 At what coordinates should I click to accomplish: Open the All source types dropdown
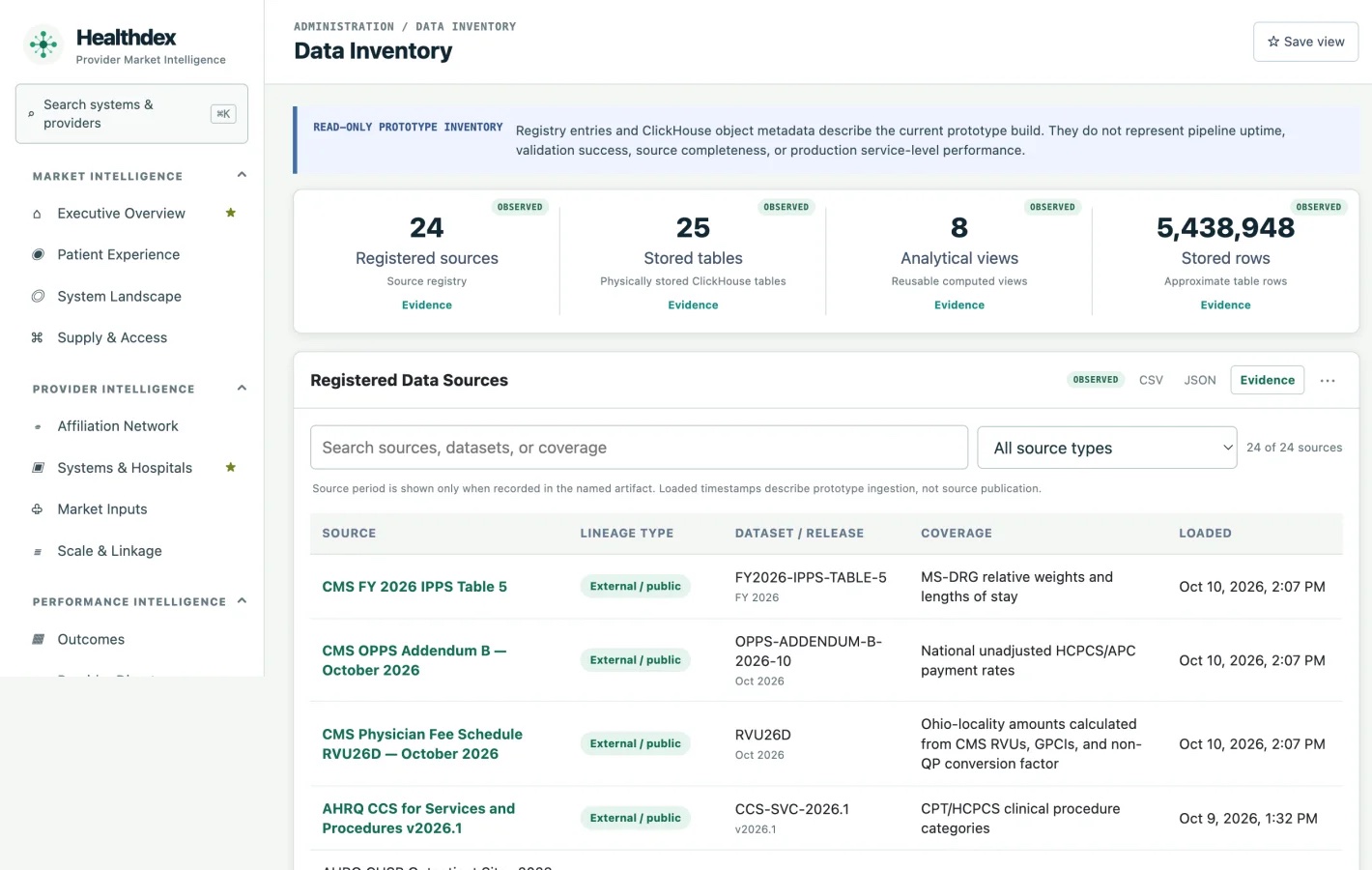tap(1107, 448)
